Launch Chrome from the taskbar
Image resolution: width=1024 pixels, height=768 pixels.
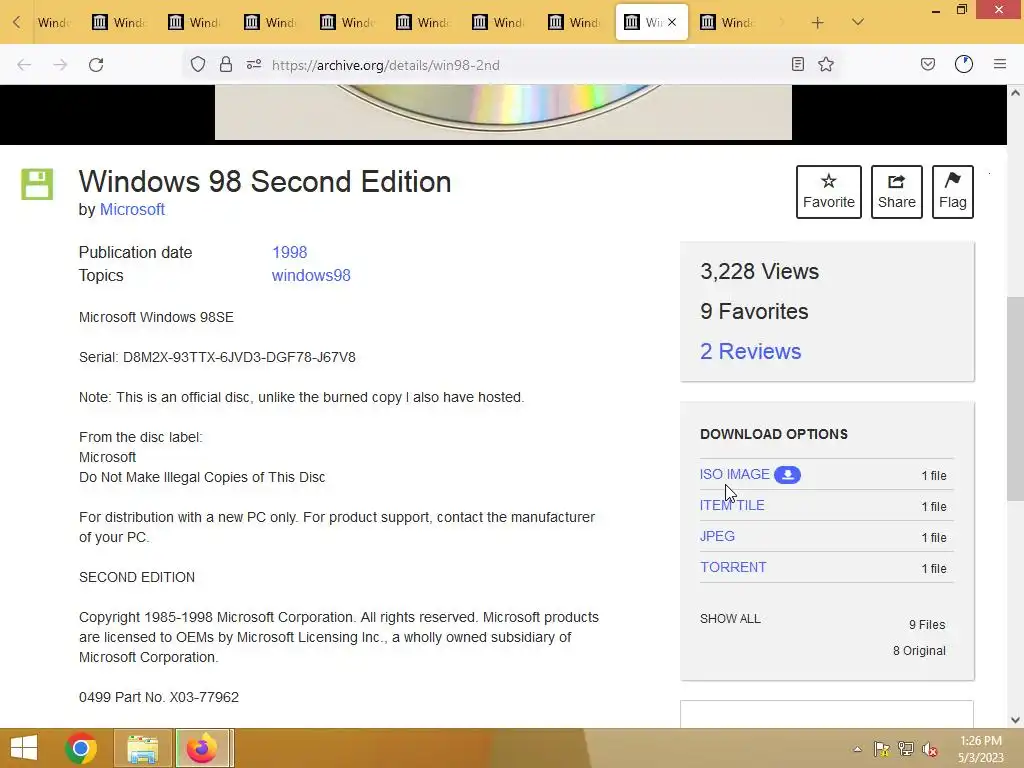[81, 748]
